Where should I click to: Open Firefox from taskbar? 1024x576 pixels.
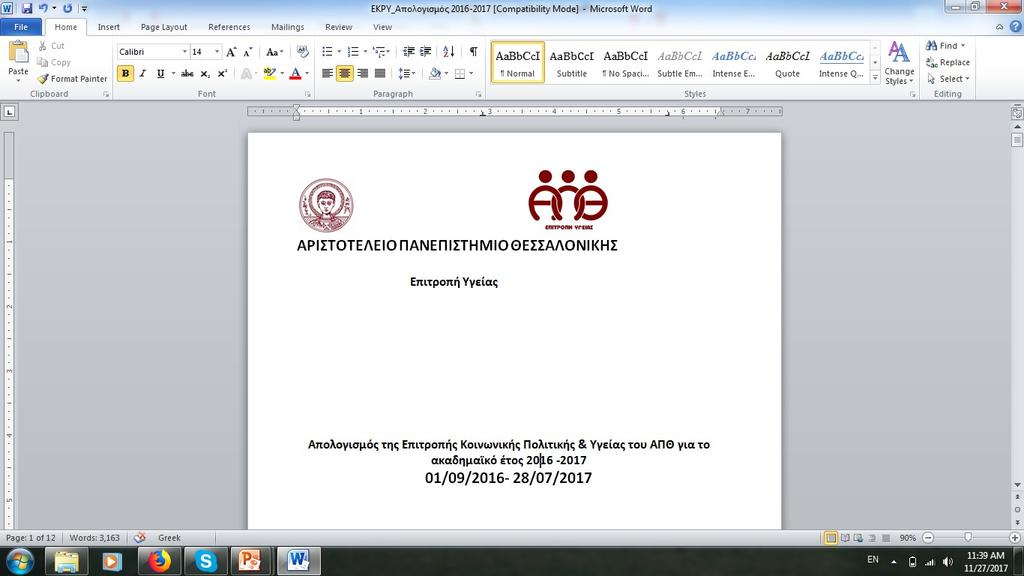pyautogui.click(x=159, y=561)
